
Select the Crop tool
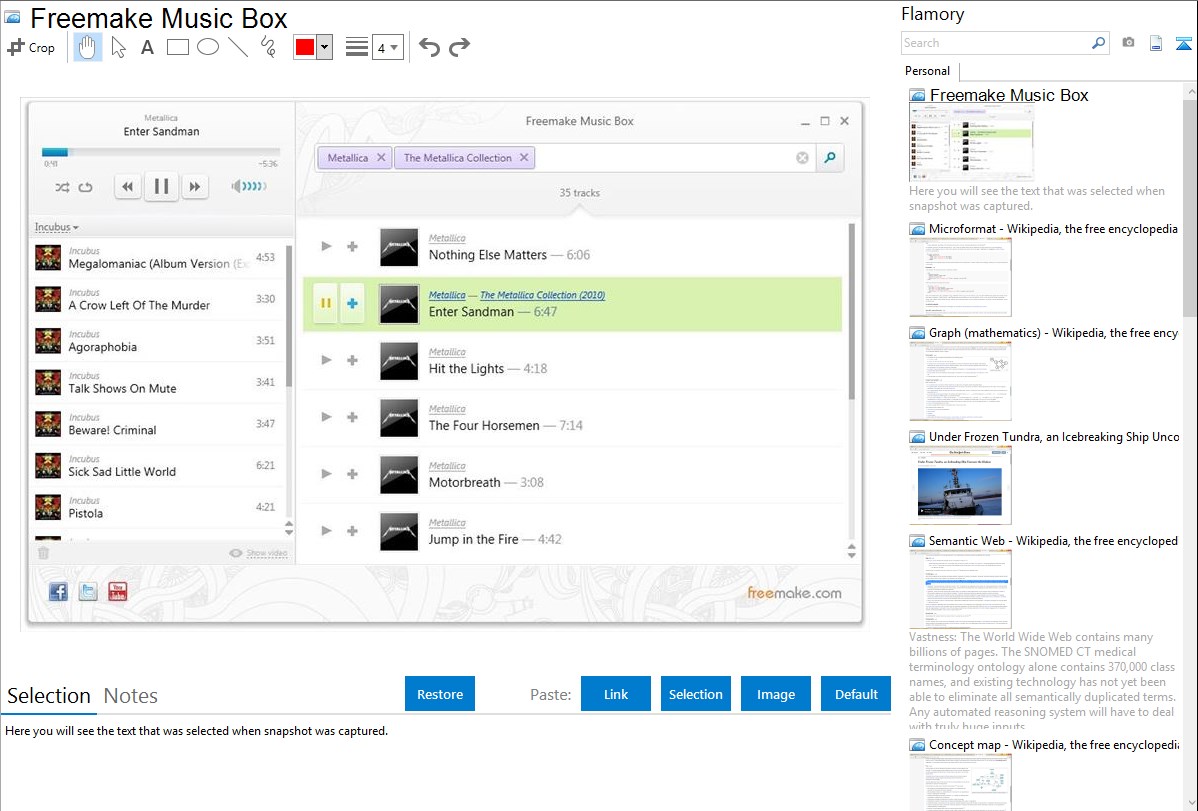coord(31,47)
